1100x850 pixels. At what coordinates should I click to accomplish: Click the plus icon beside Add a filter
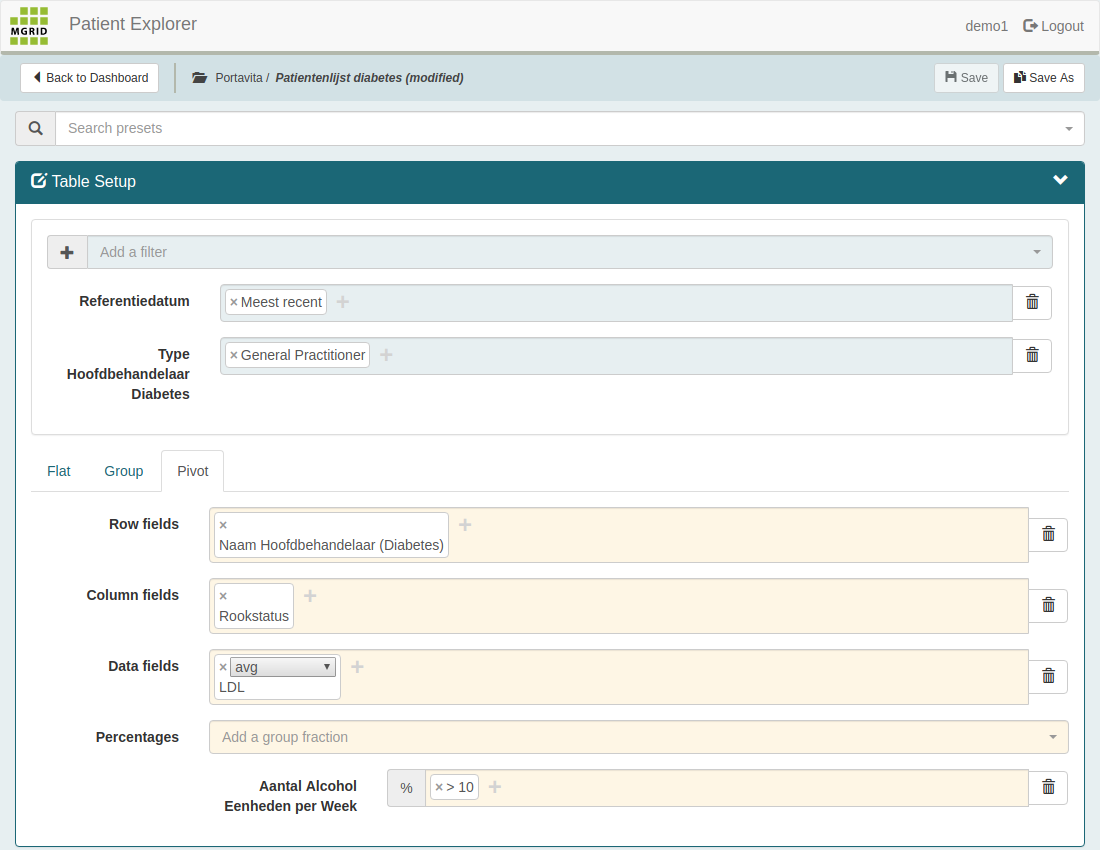click(x=67, y=252)
